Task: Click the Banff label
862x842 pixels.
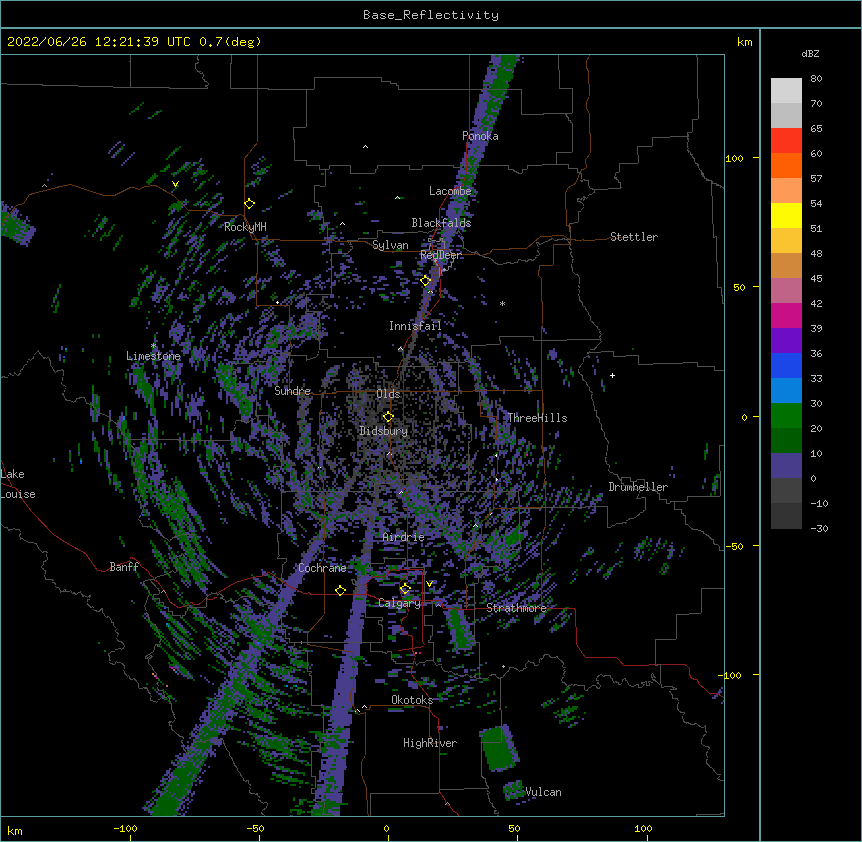Action: click(124, 567)
